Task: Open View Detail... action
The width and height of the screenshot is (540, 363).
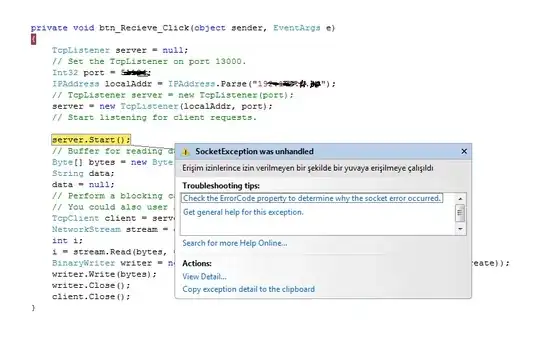Action: (x=204, y=277)
